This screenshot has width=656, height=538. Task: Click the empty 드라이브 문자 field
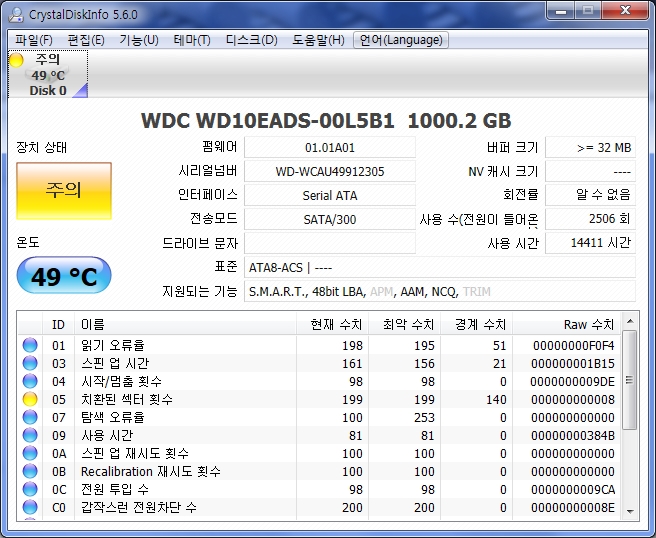click(x=330, y=243)
